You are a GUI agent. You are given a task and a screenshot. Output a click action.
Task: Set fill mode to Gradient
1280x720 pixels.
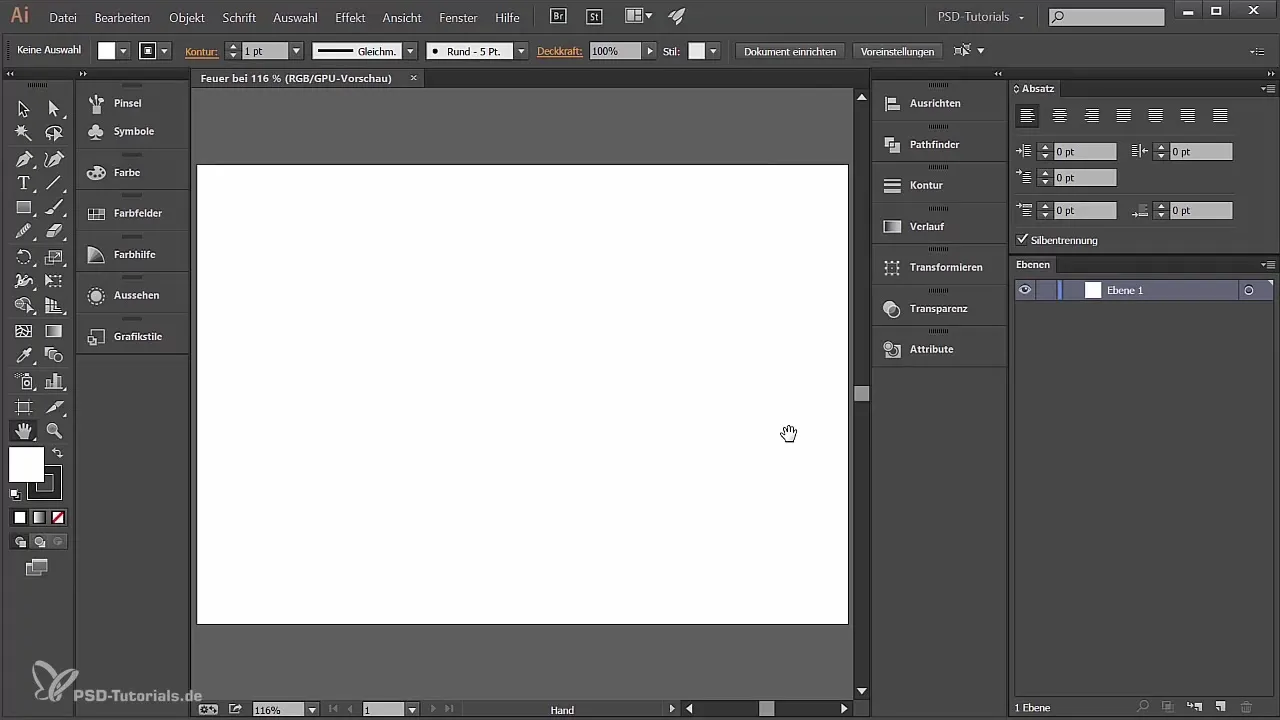coord(39,517)
